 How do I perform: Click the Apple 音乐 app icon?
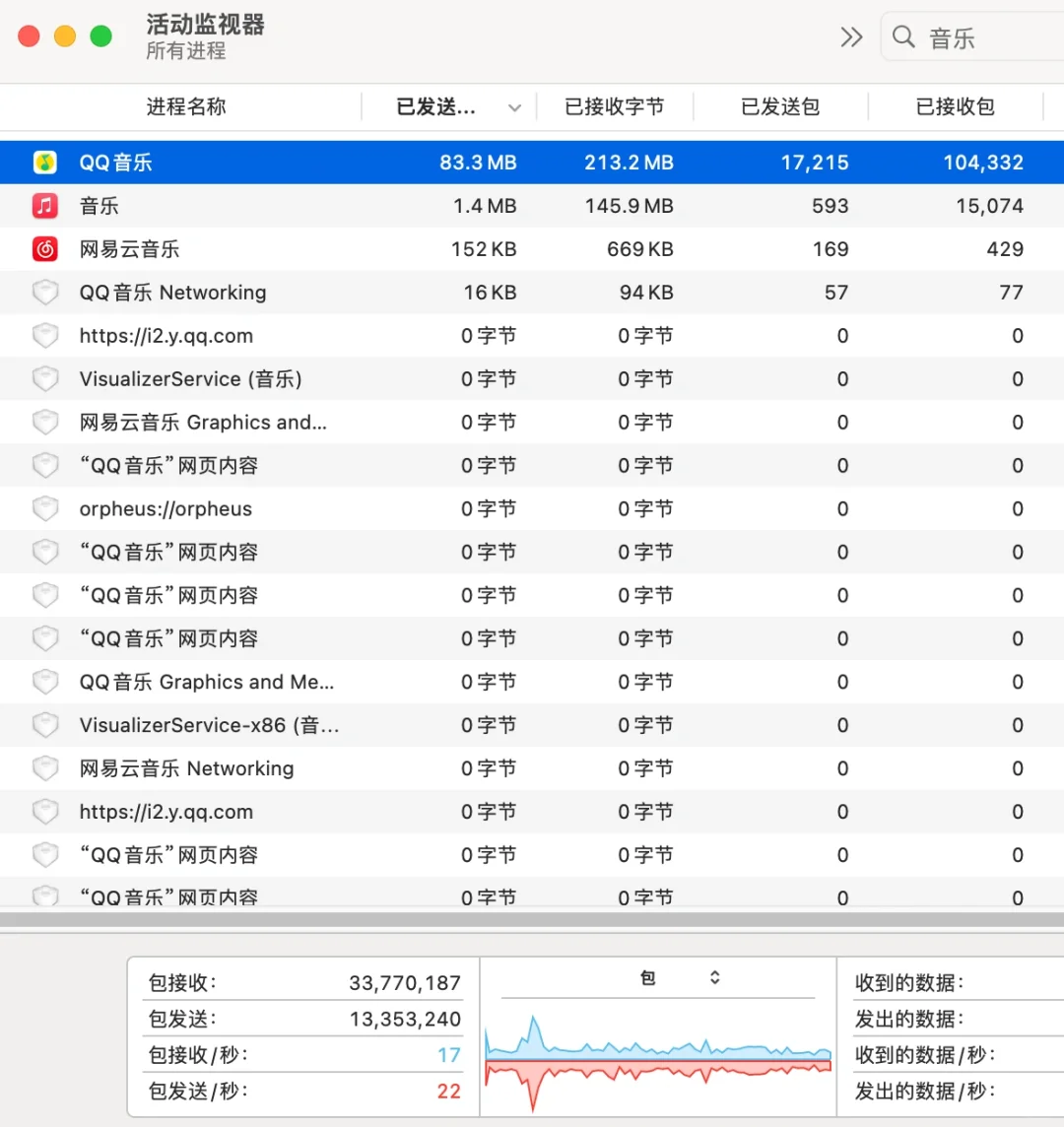[44, 205]
